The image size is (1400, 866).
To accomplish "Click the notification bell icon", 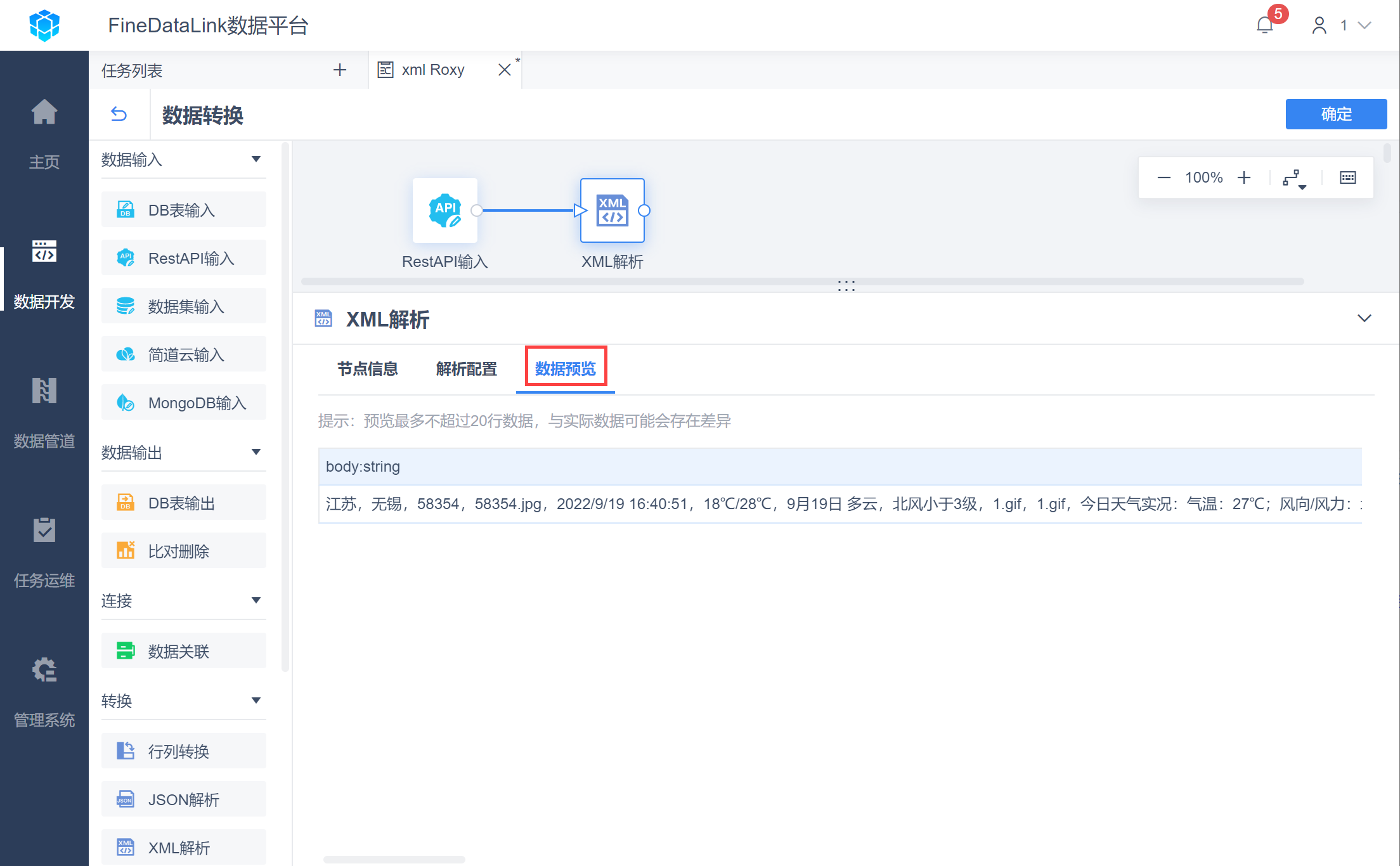I will point(1265,25).
